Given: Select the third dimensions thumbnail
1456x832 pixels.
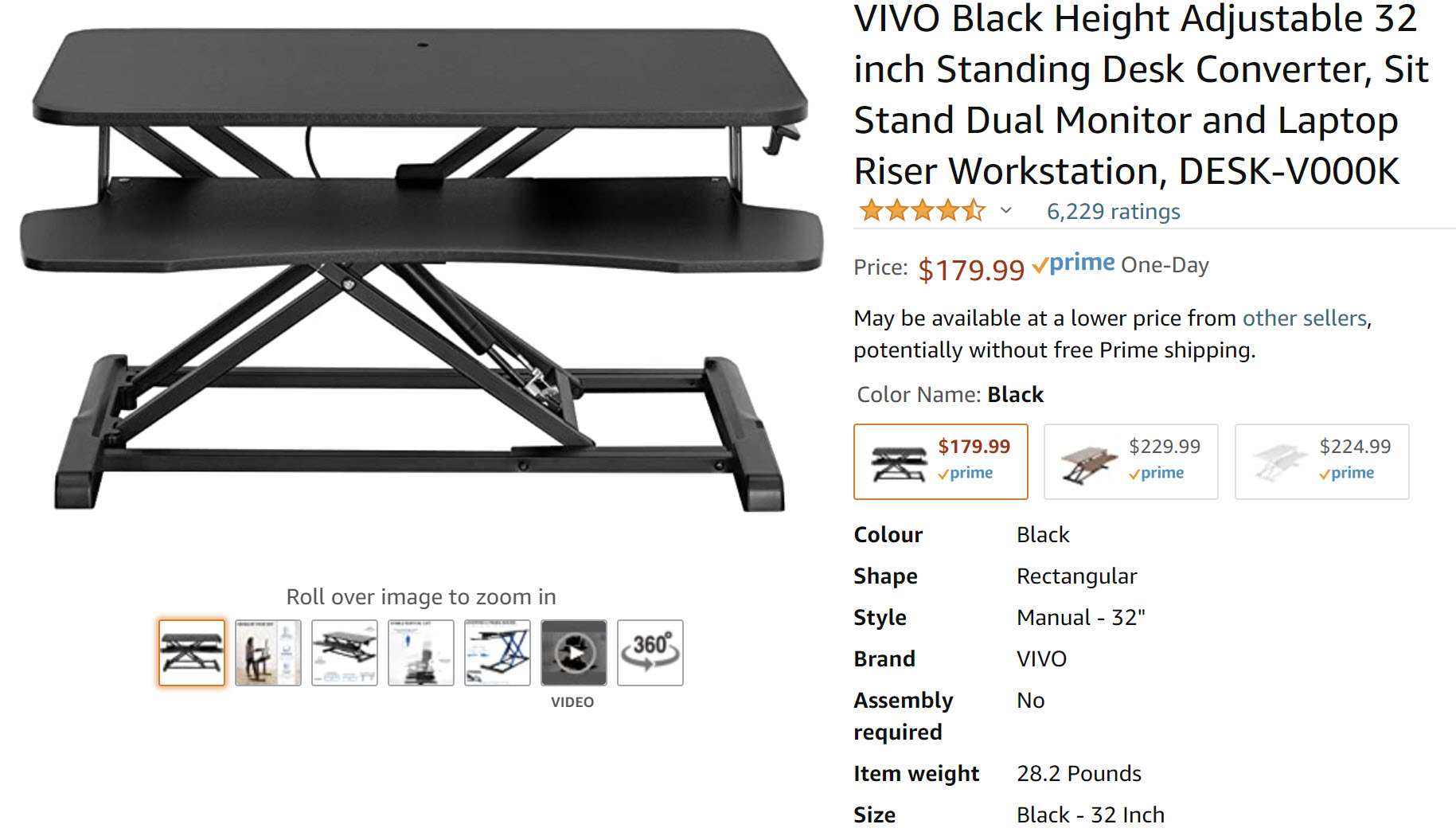Looking at the screenshot, I should 344,653.
